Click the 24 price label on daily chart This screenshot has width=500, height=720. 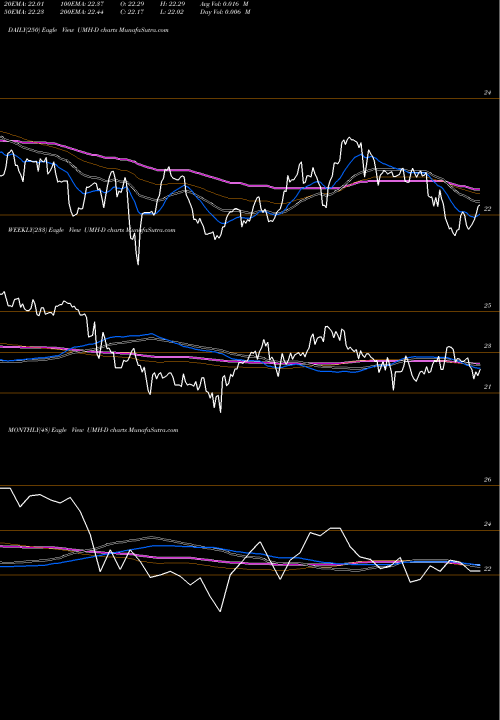[487, 93]
